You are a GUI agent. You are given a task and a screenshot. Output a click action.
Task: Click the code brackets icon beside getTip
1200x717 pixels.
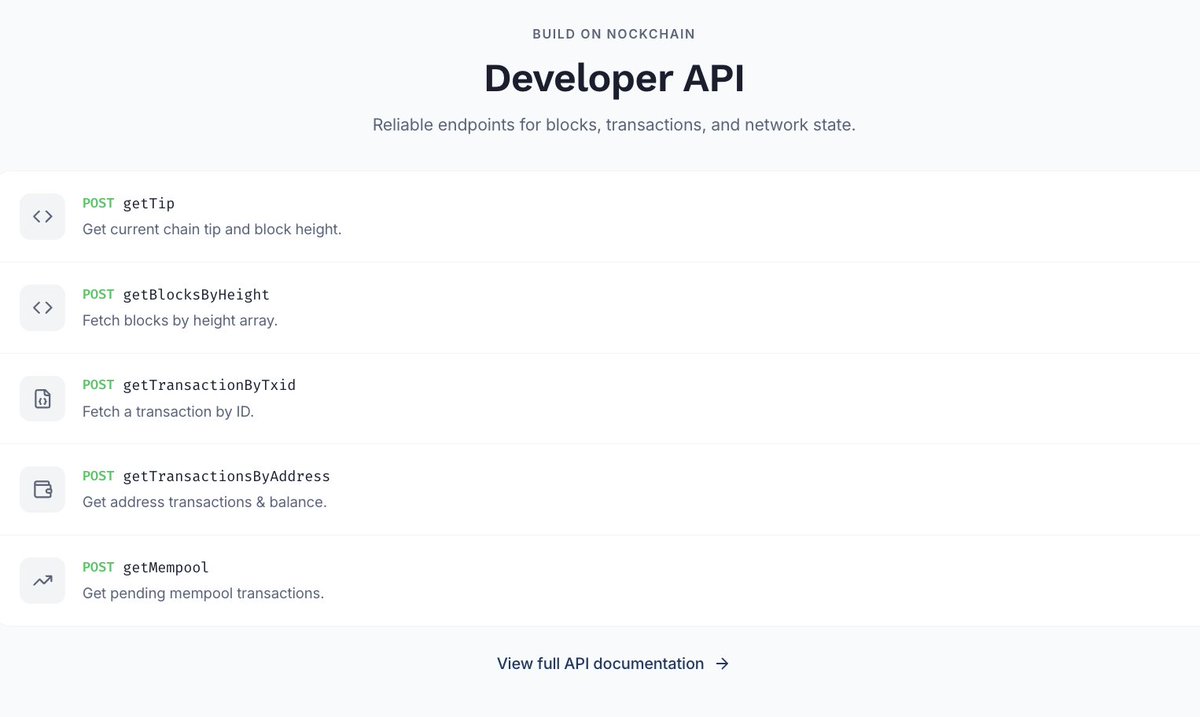pos(42,216)
